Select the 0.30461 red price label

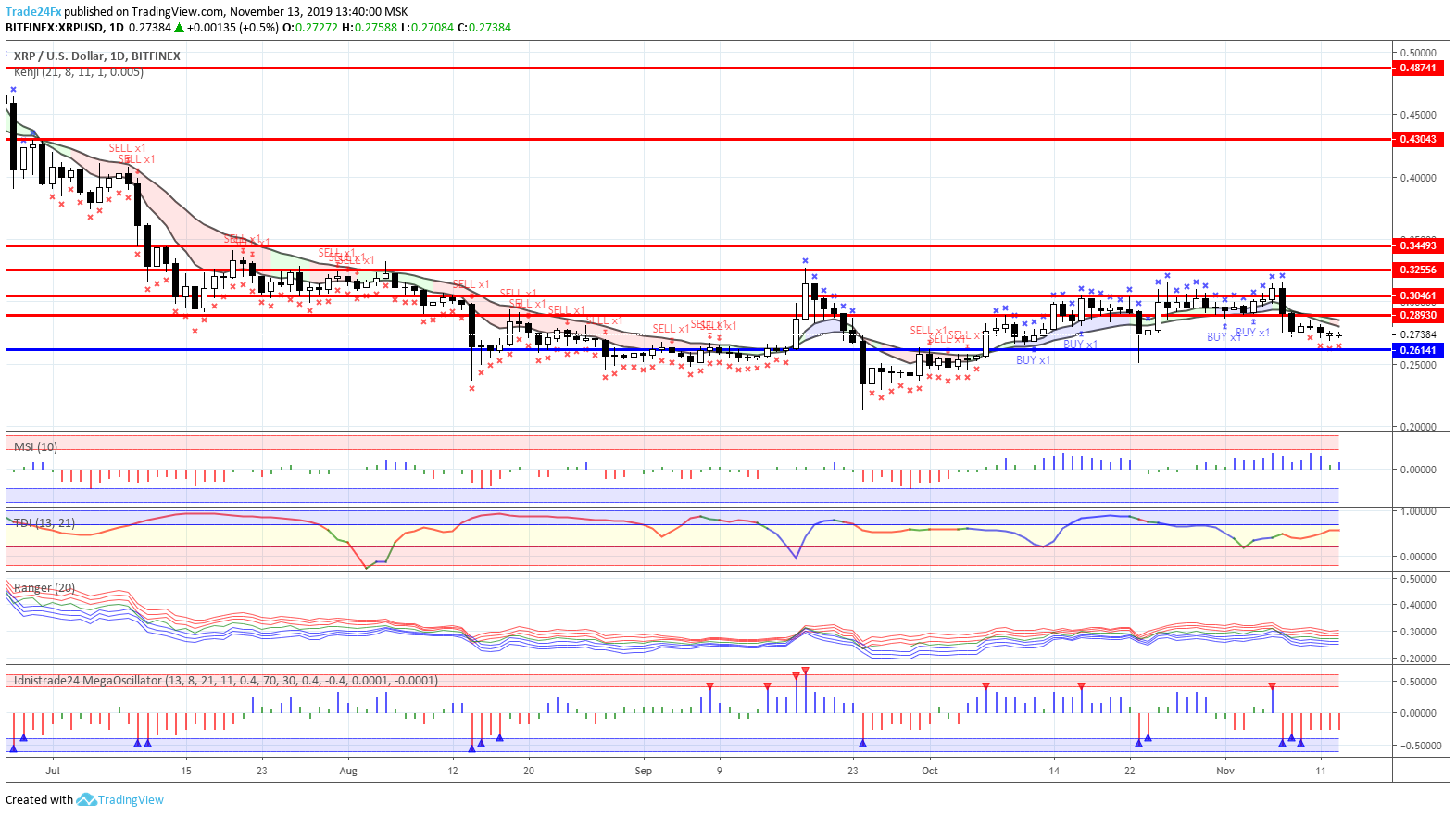tap(1418, 296)
